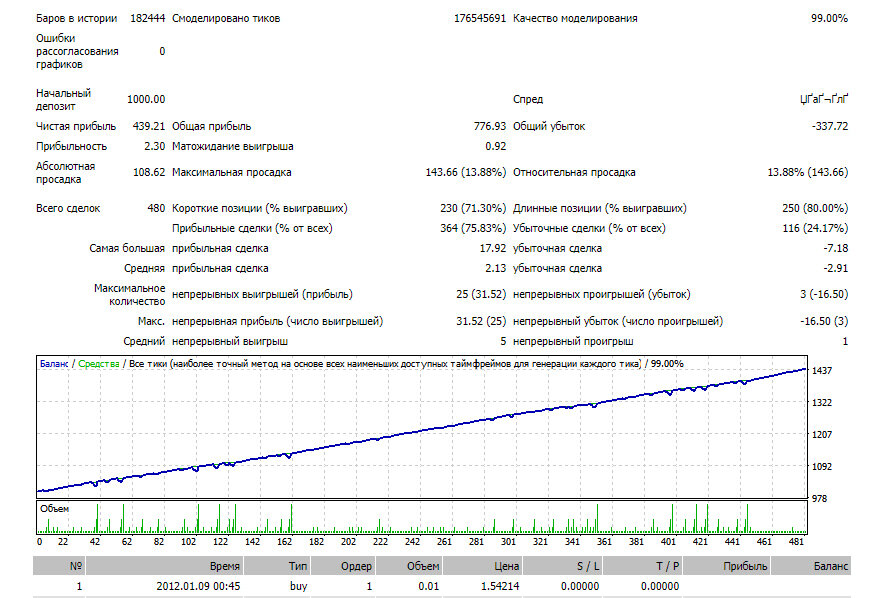Select maximal drawdown value 143.66 (13.88%)

tap(465, 172)
